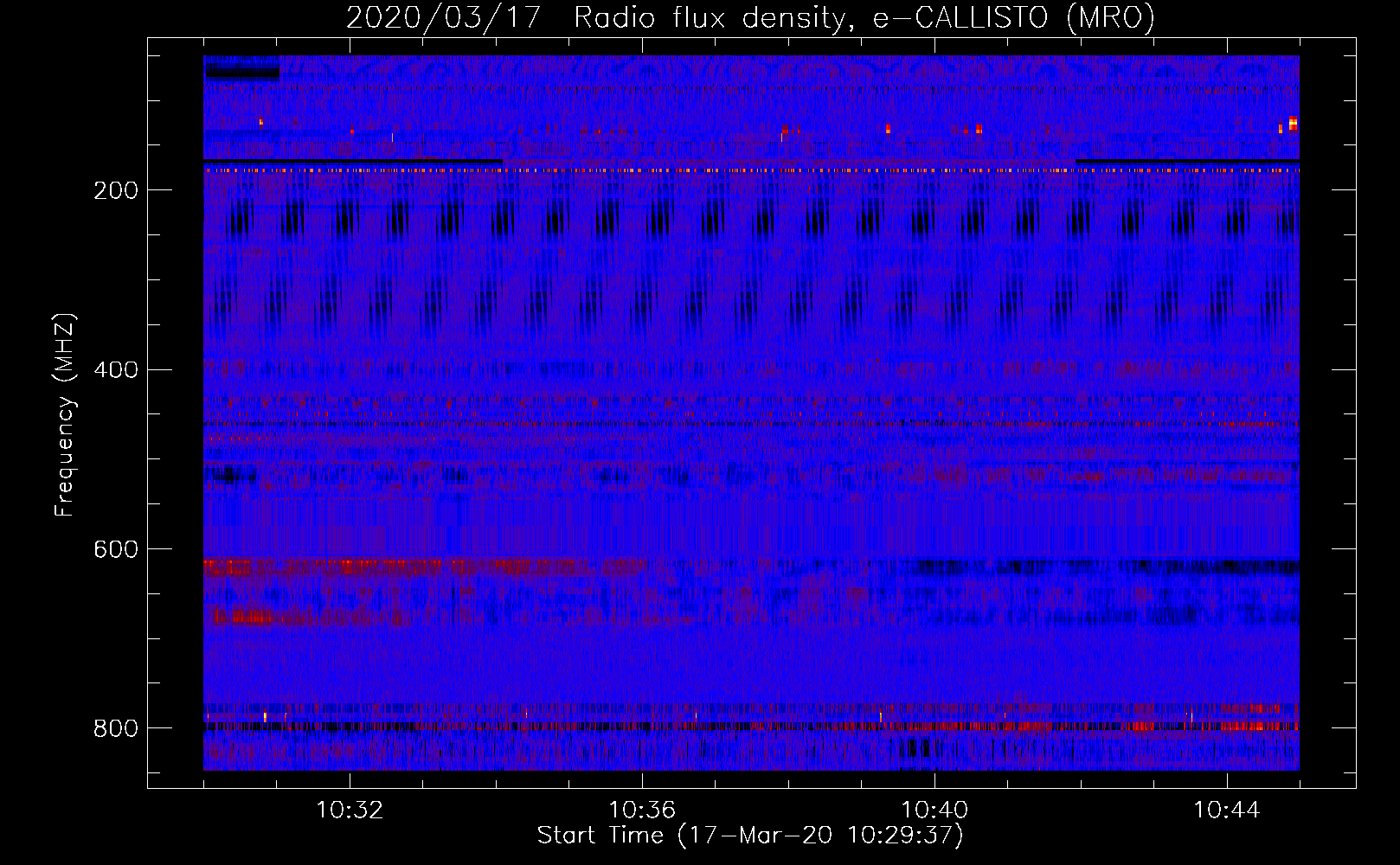Click the "Frequency (MHZ)" axis label
Screen dimensions: 1400x865
[x=65, y=414]
